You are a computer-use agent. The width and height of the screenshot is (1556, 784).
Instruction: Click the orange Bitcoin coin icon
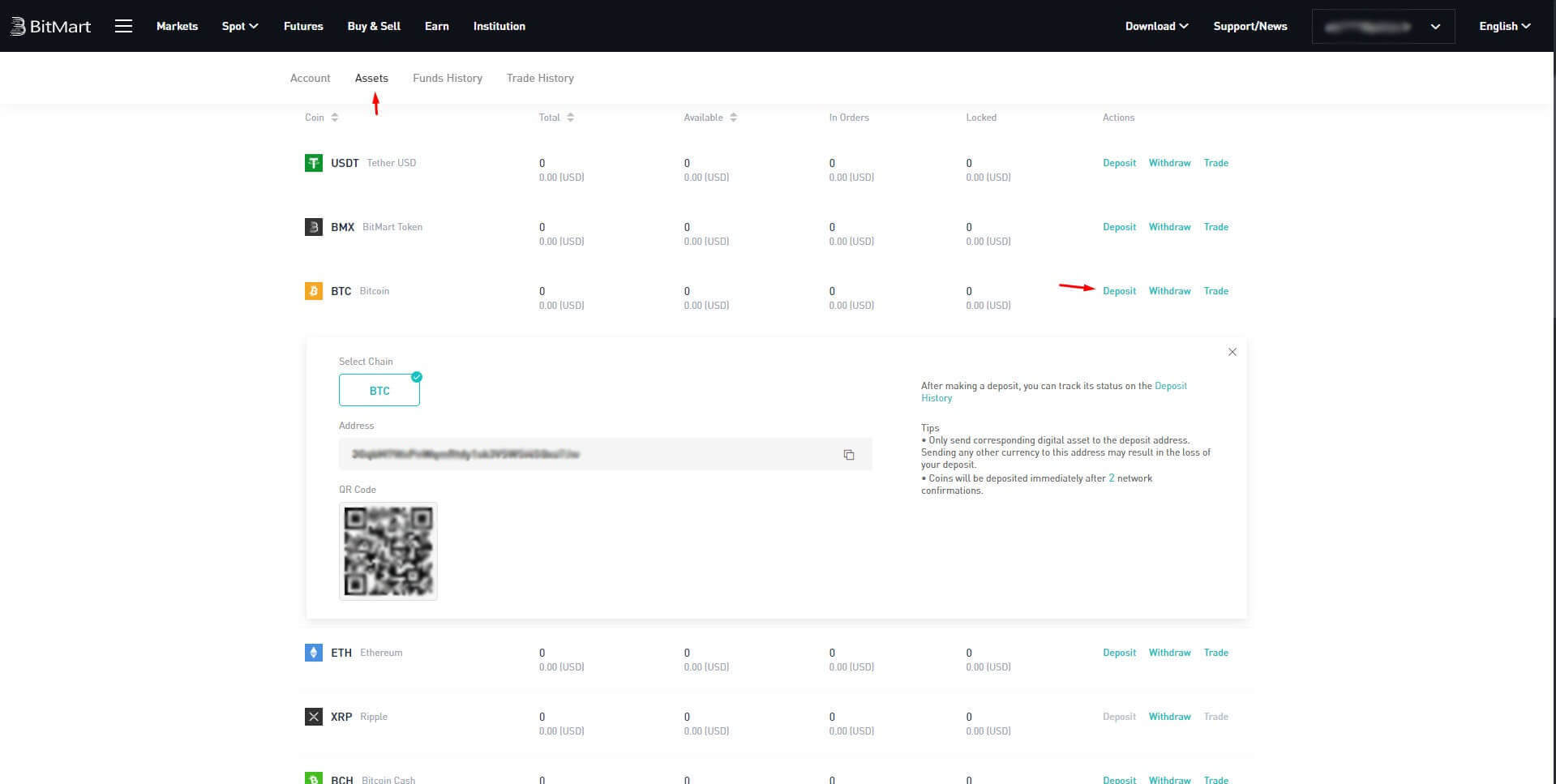pyautogui.click(x=313, y=291)
